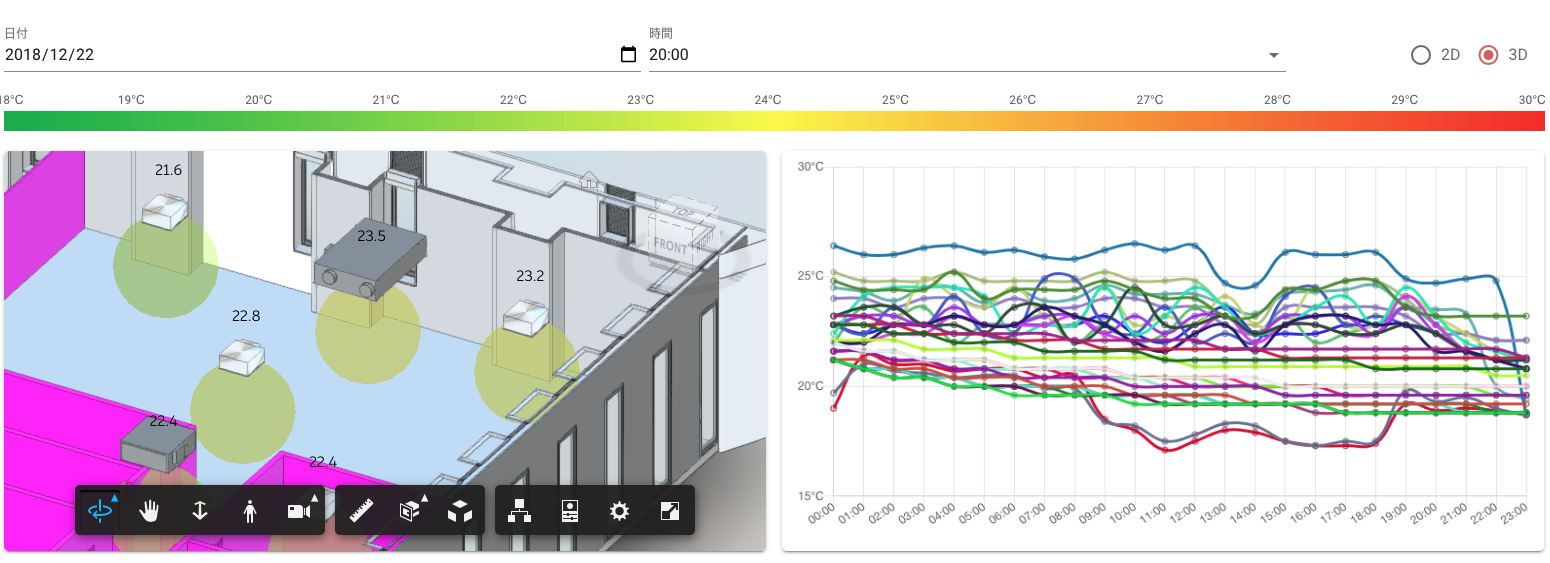Choose the Zoom up-down arrow tool
The image size is (1550, 563).
200,511
